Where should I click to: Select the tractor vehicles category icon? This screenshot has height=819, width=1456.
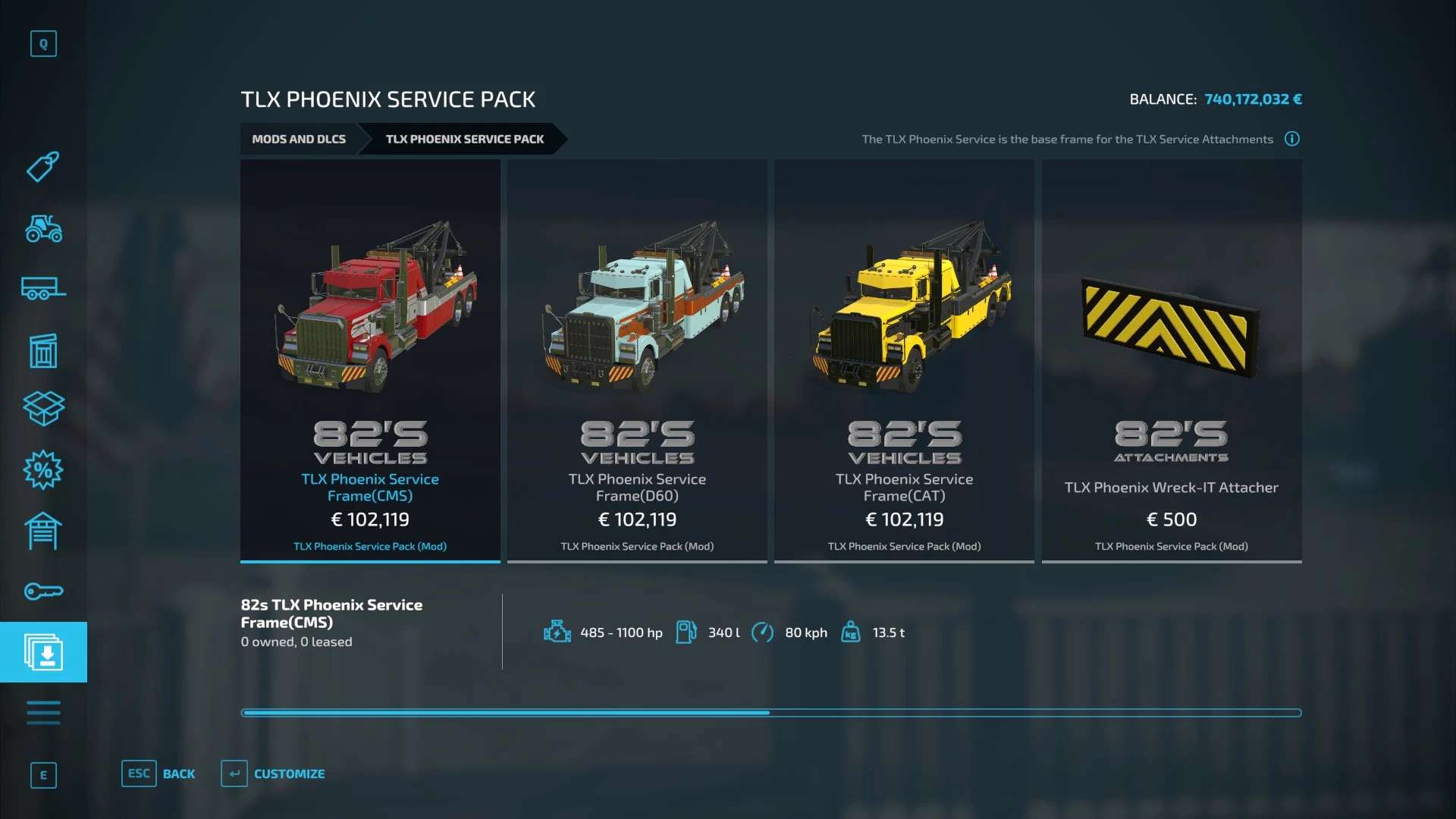click(x=43, y=227)
